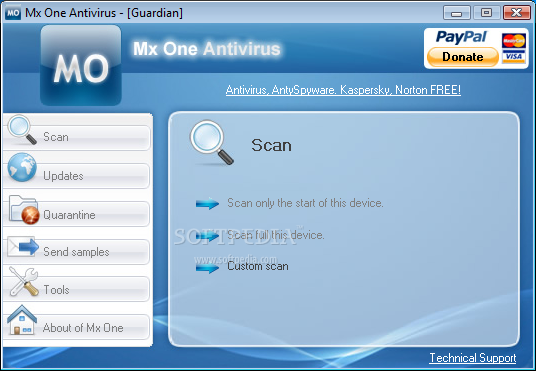Click the magnifying glass icon beside the sidebar Scan button
The image size is (536, 371).
[22, 129]
